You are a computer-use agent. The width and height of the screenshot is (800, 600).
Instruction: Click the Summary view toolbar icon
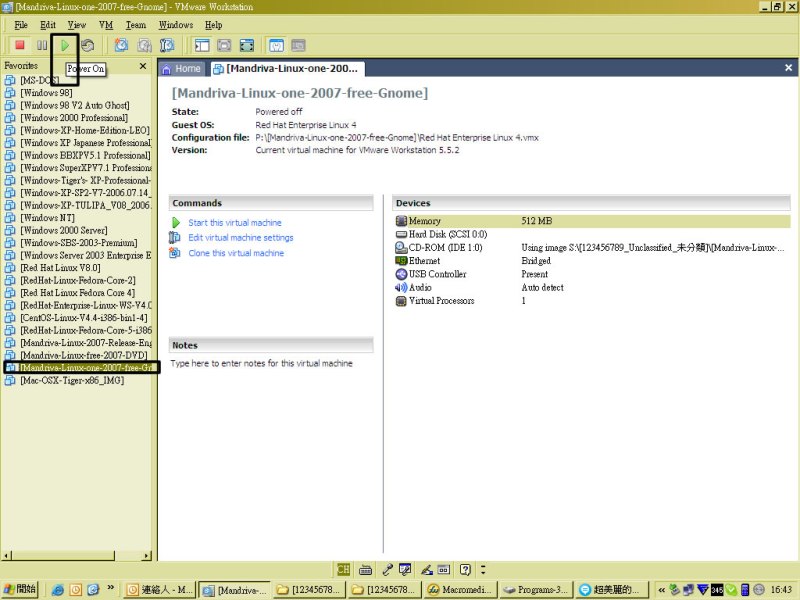coord(277,45)
